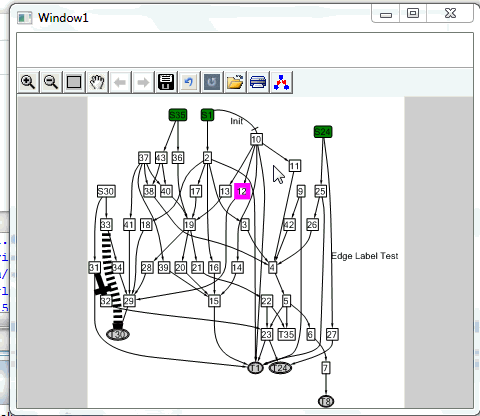Screen dimensions: 480x416
Task: Select the green node S1
Action: [x=207, y=115]
